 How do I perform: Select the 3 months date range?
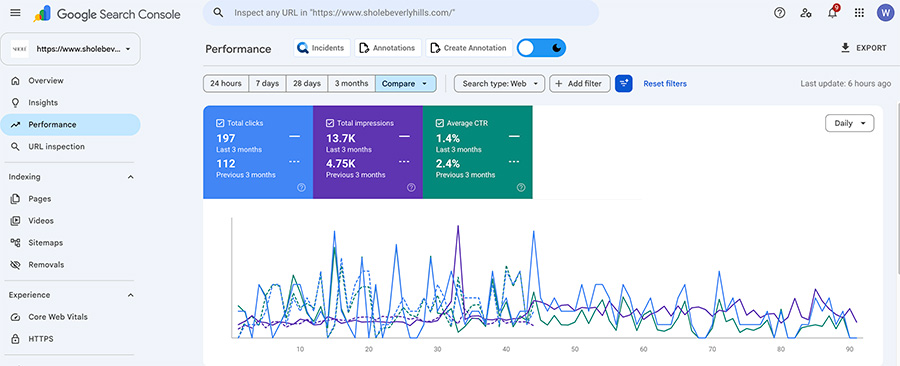(351, 84)
